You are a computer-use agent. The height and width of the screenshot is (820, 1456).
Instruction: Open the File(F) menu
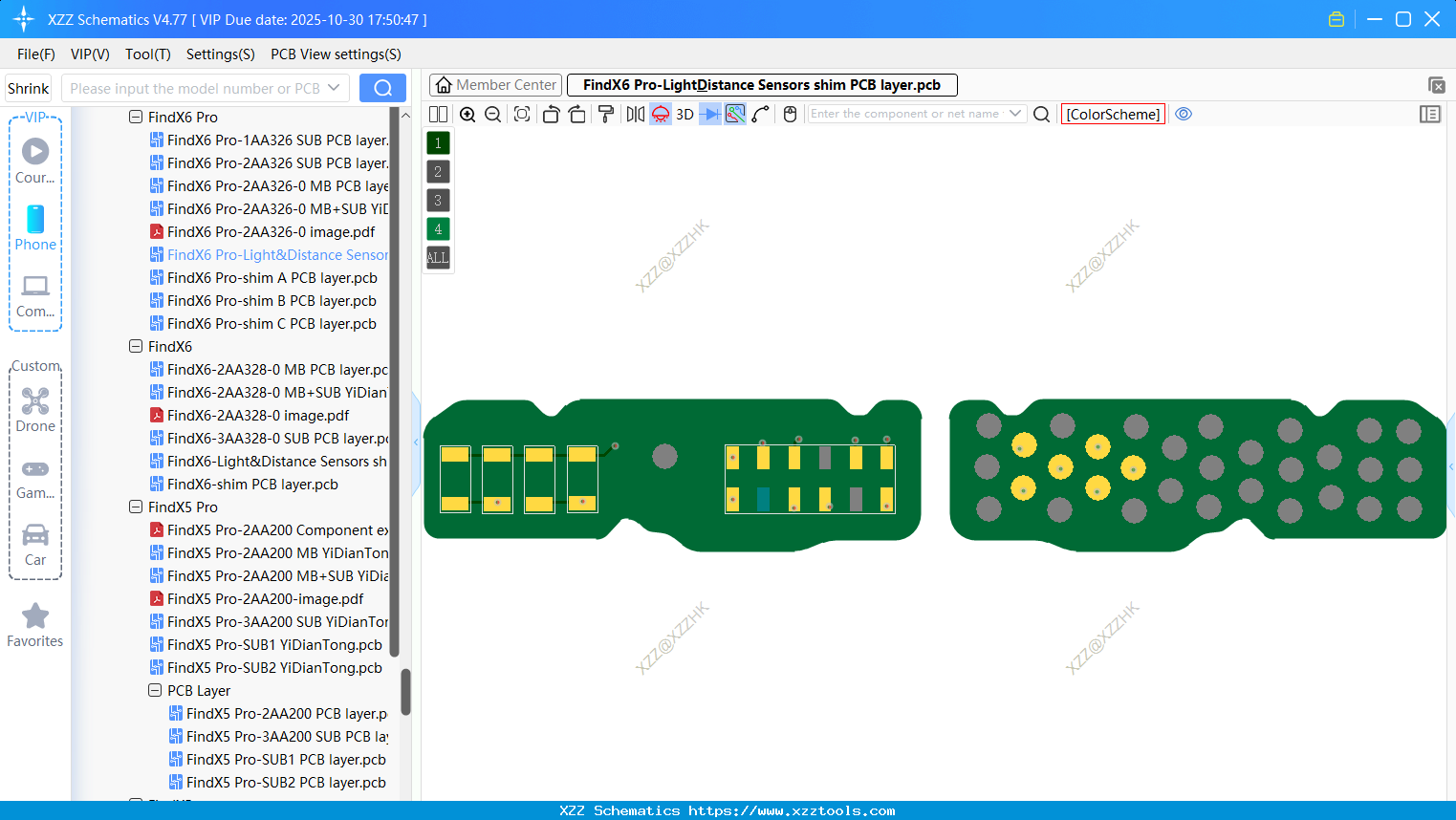tap(36, 54)
